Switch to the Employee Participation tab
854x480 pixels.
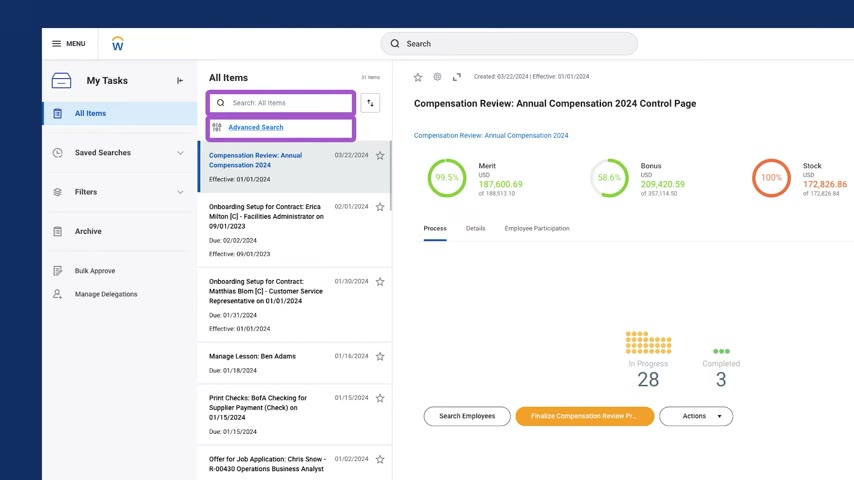[537, 228]
